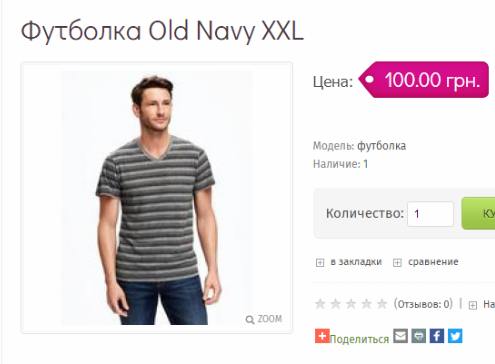Focus the 'Количество' quantity field

tap(430, 214)
